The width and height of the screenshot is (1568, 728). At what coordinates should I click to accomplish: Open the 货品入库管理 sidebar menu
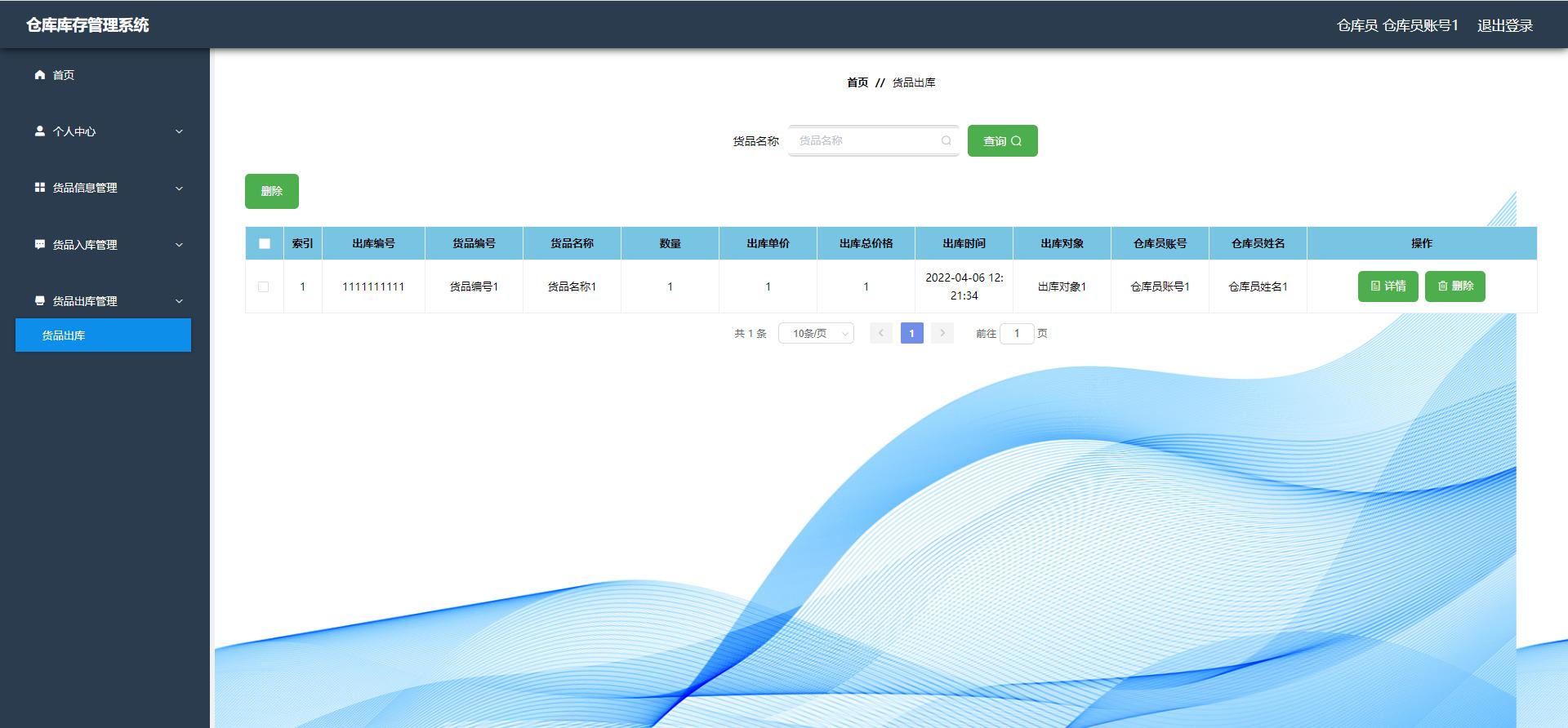(103, 245)
